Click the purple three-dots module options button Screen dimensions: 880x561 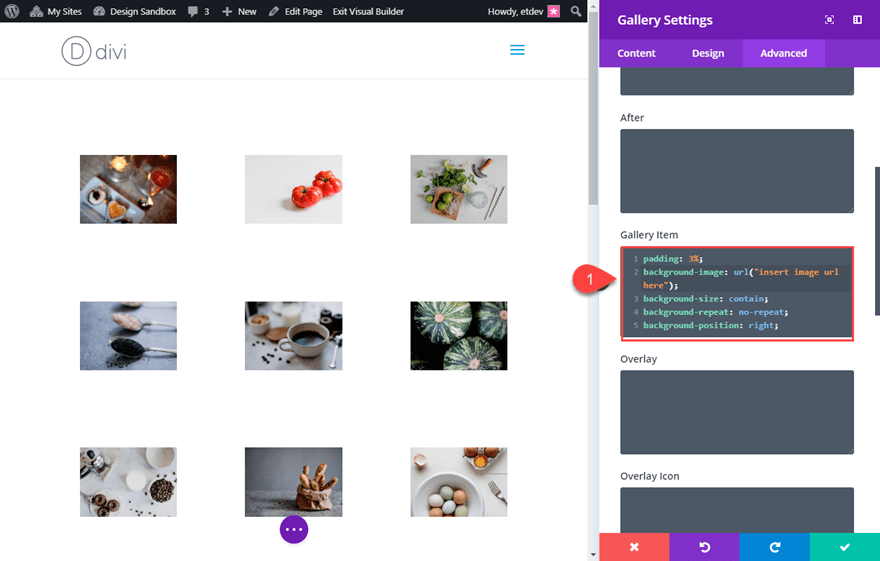294,530
